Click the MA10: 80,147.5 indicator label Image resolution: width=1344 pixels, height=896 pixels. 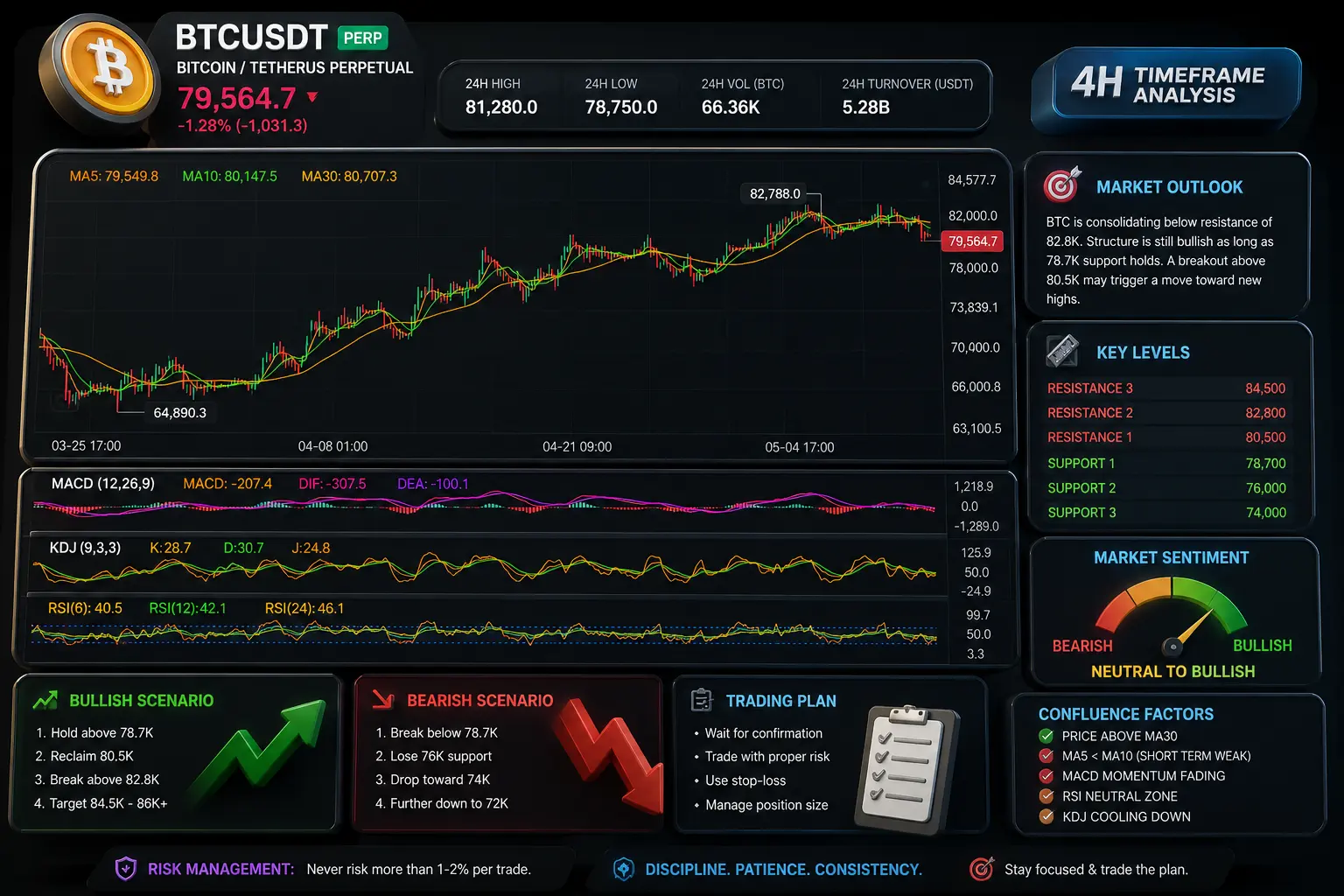pyautogui.click(x=229, y=176)
